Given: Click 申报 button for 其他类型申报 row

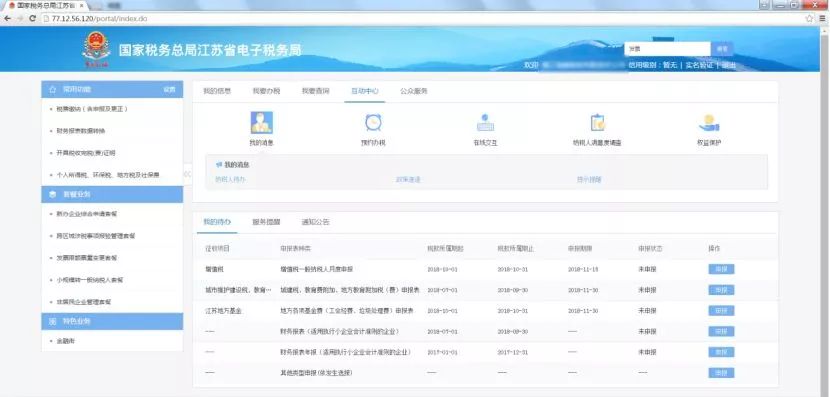Looking at the screenshot, I should 721,373.
